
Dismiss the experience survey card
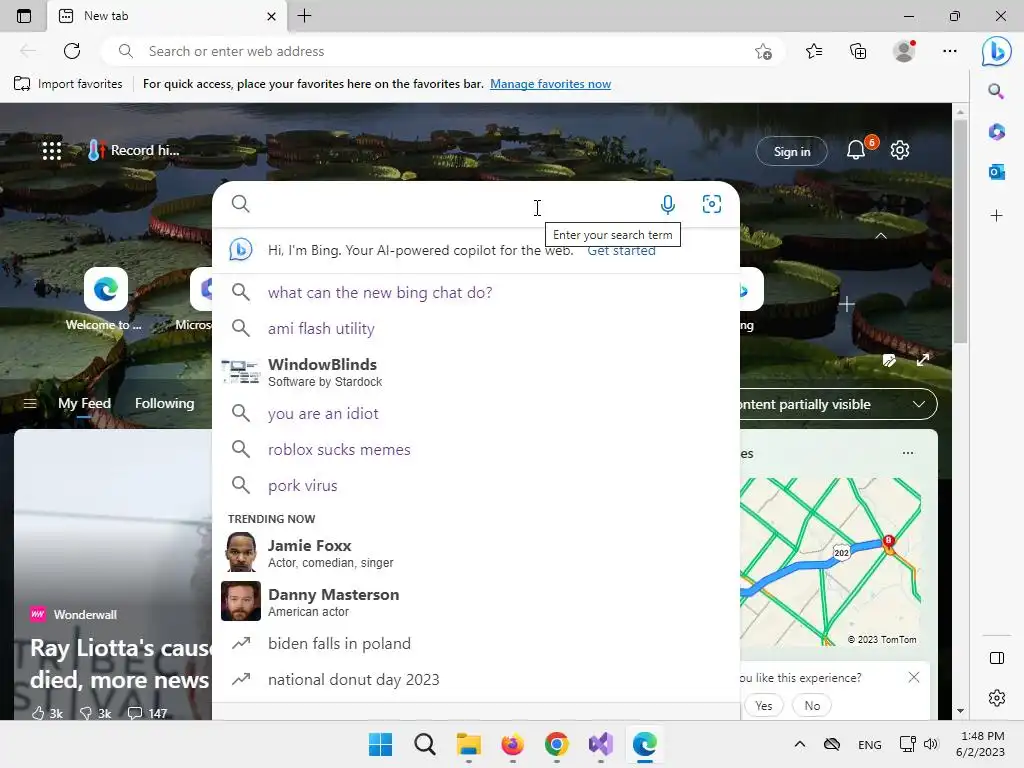click(x=914, y=677)
